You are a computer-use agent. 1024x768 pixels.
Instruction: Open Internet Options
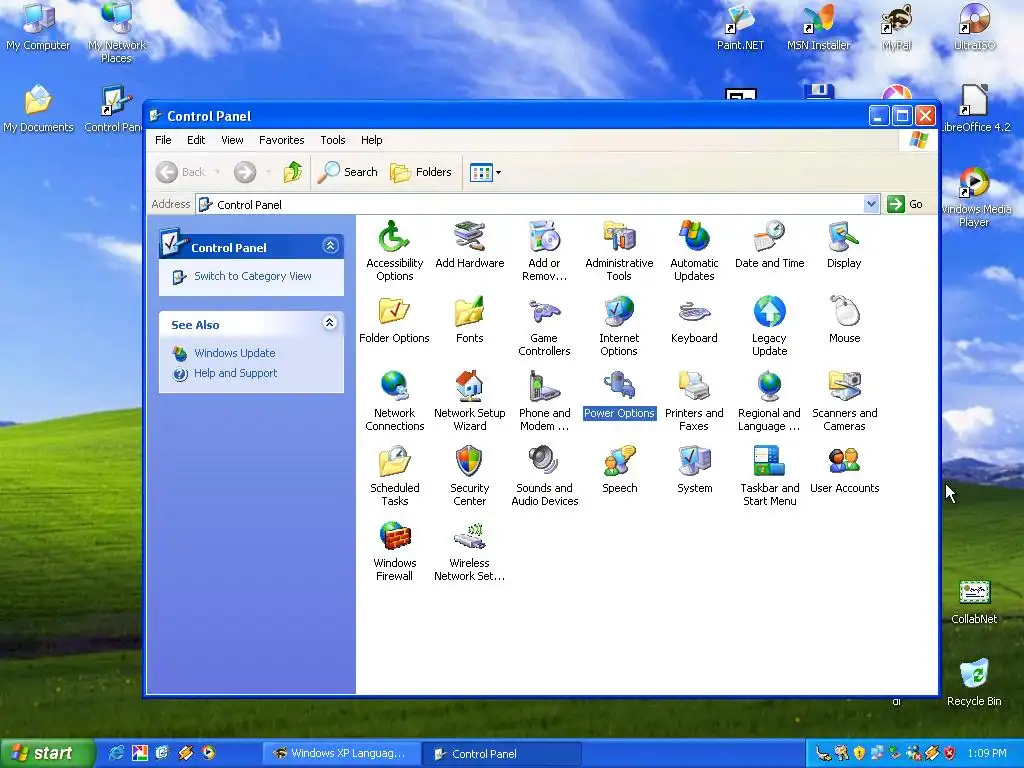pyautogui.click(x=619, y=326)
